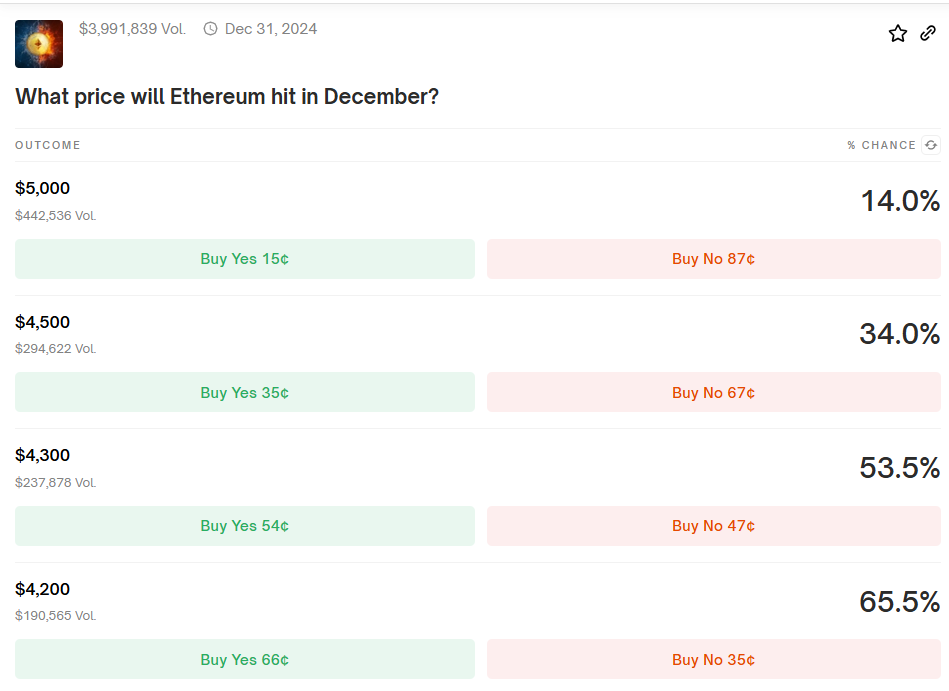
Task: Click the clock icon by Dec 31, 2024
Action: [210, 29]
